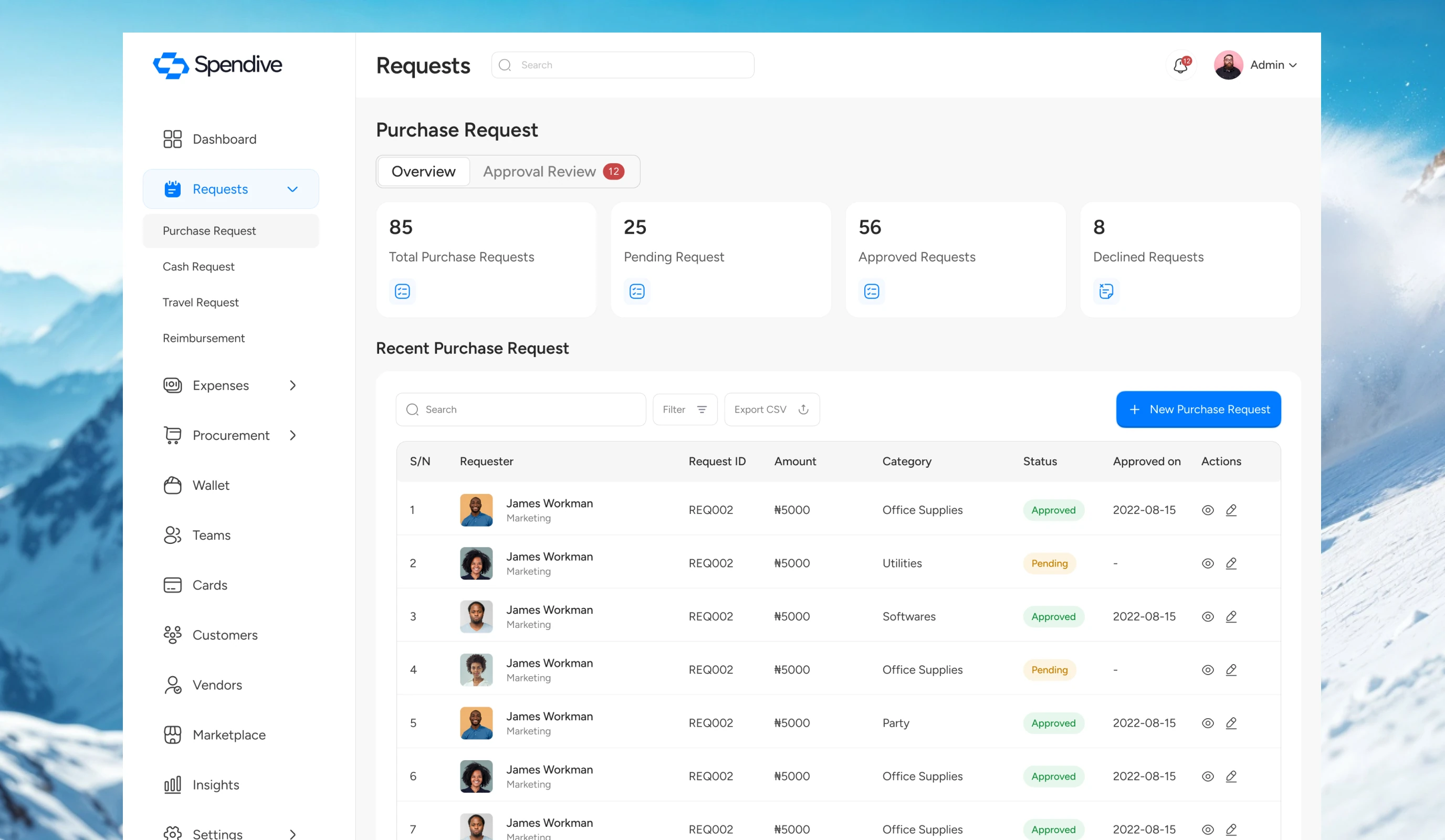Screen dimensions: 1445x840
Task: Expand the Settings submenu chevron
Action: coord(292,834)
